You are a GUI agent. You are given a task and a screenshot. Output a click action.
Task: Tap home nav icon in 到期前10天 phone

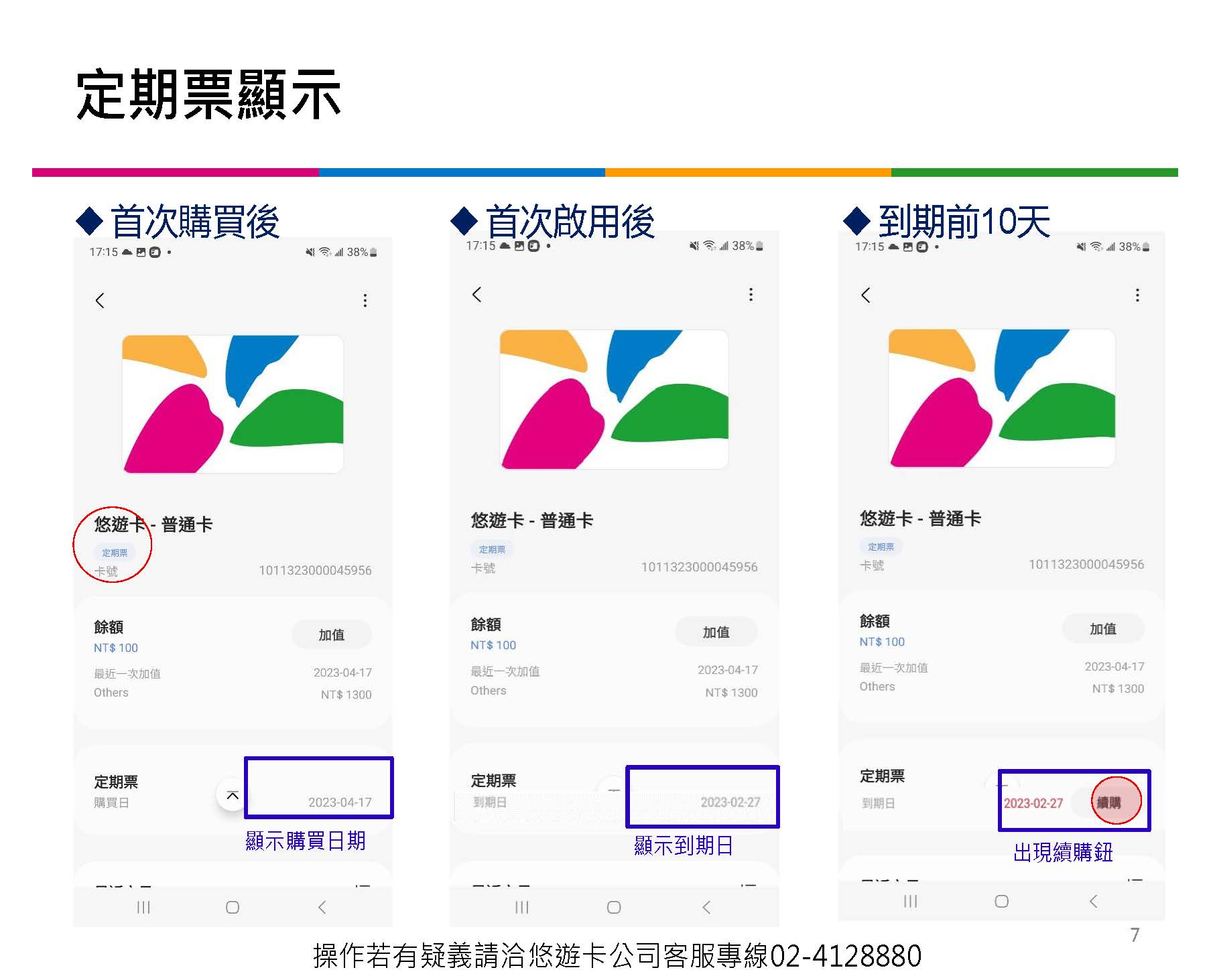(x=1001, y=901)
